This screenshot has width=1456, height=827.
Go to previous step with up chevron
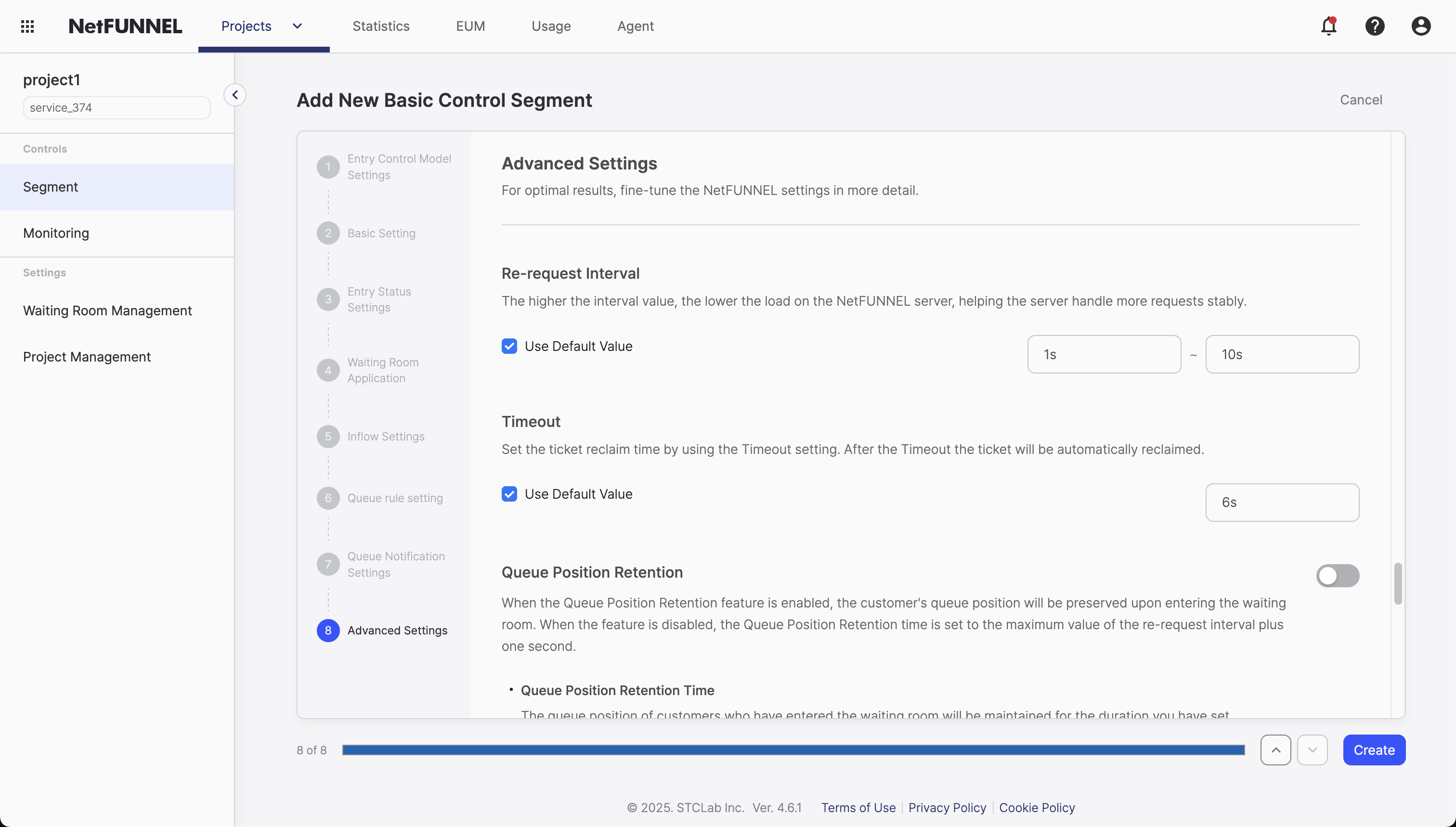[x=1275, y=750]
